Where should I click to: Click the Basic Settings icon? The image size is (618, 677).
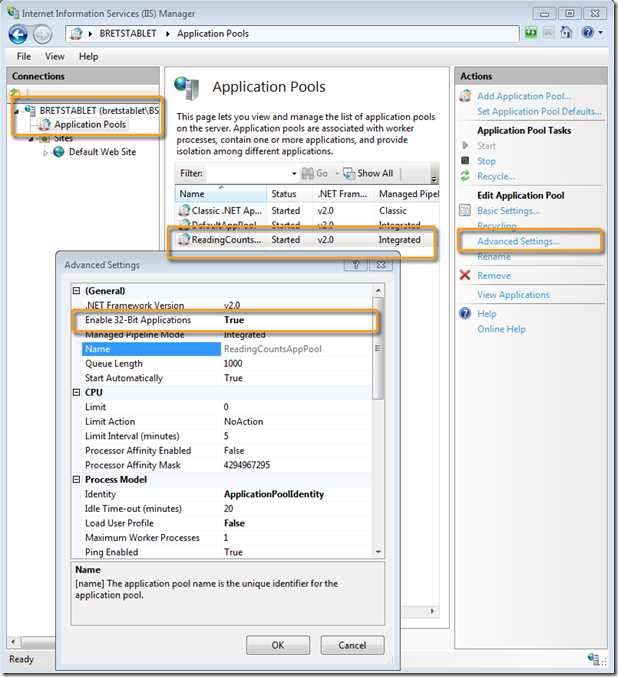465,211
